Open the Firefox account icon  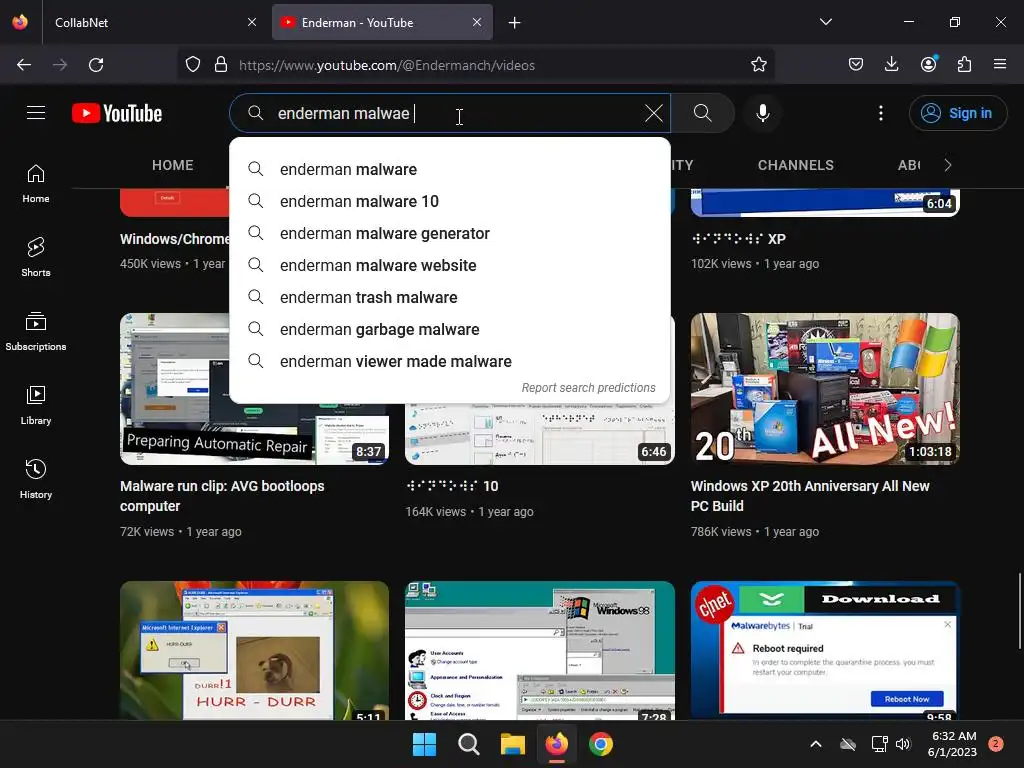point(928,64)
